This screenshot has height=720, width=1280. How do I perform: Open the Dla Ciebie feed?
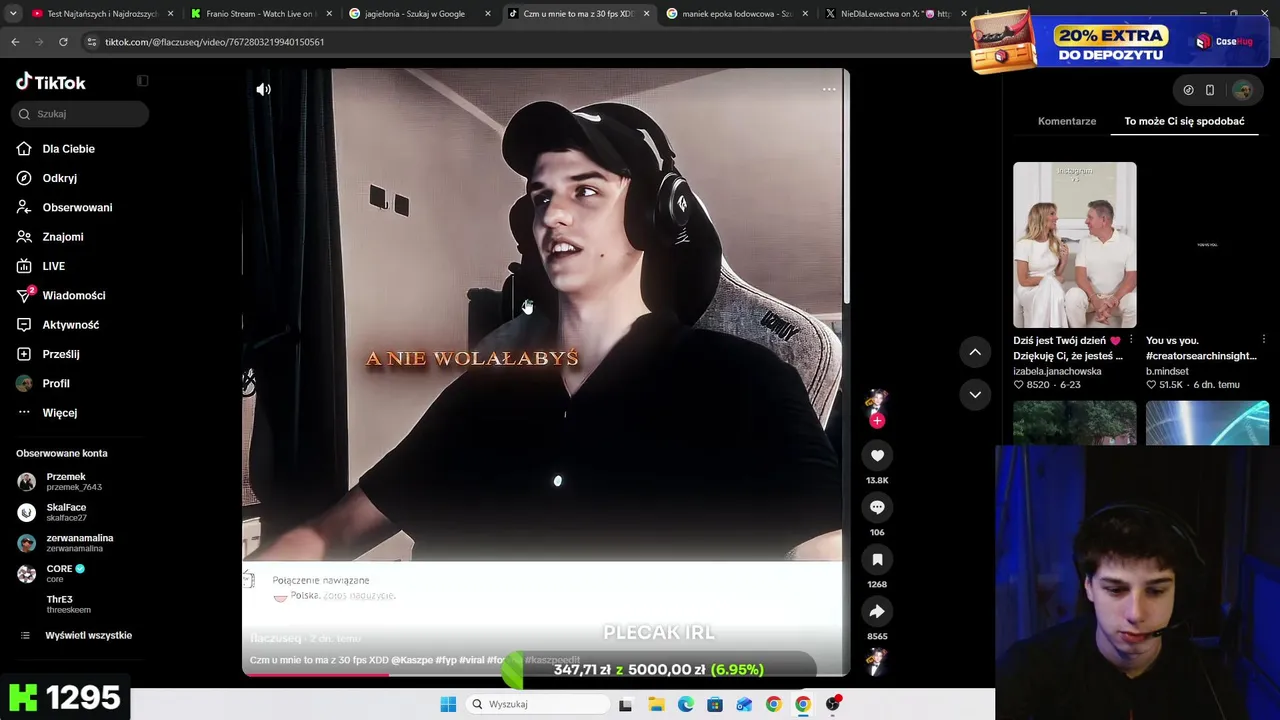pyautogui.click(x=68, y=149)
